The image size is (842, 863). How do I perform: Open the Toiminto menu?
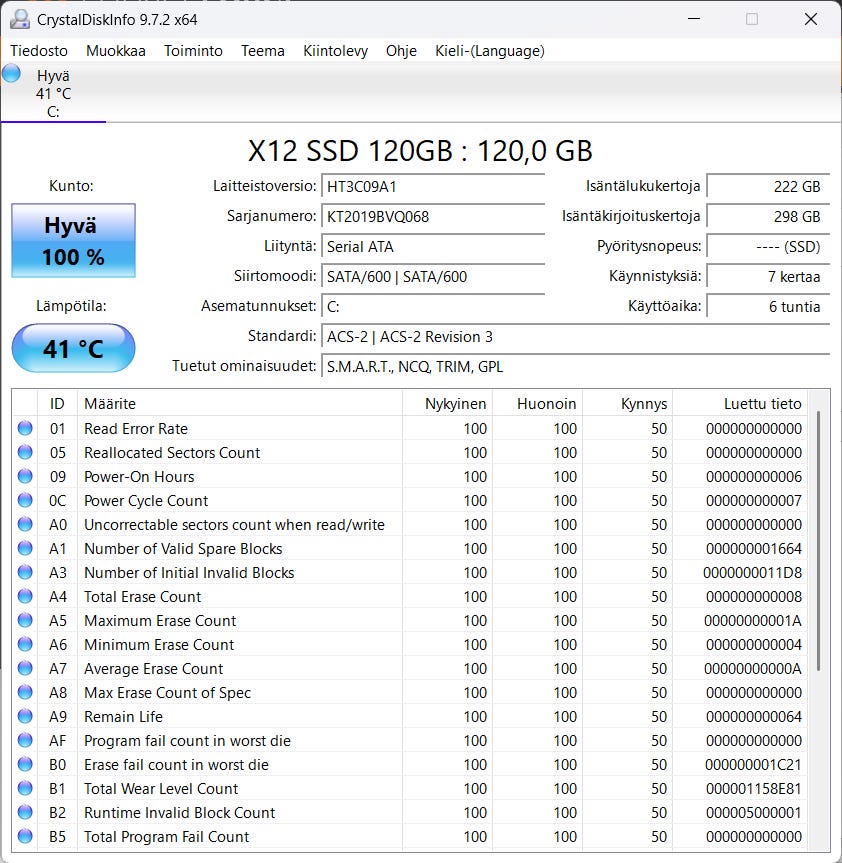click(x=193, y=51)
